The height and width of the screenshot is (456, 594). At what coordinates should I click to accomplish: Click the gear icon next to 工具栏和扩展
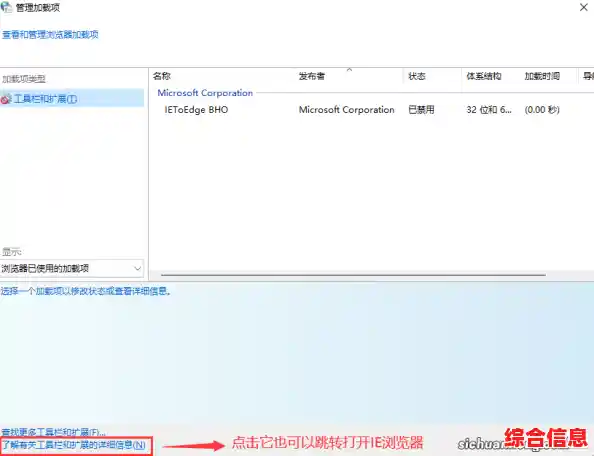point(6,99)
